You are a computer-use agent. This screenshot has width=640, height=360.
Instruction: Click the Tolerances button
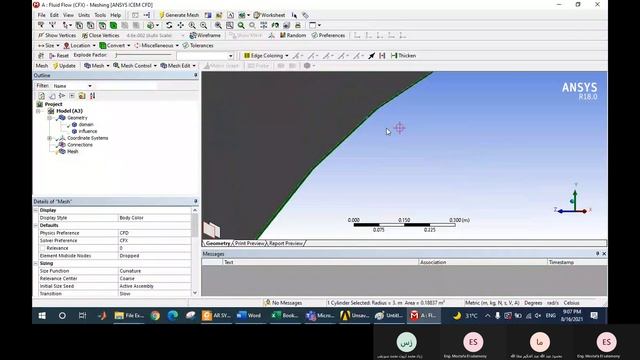[198, 46]
